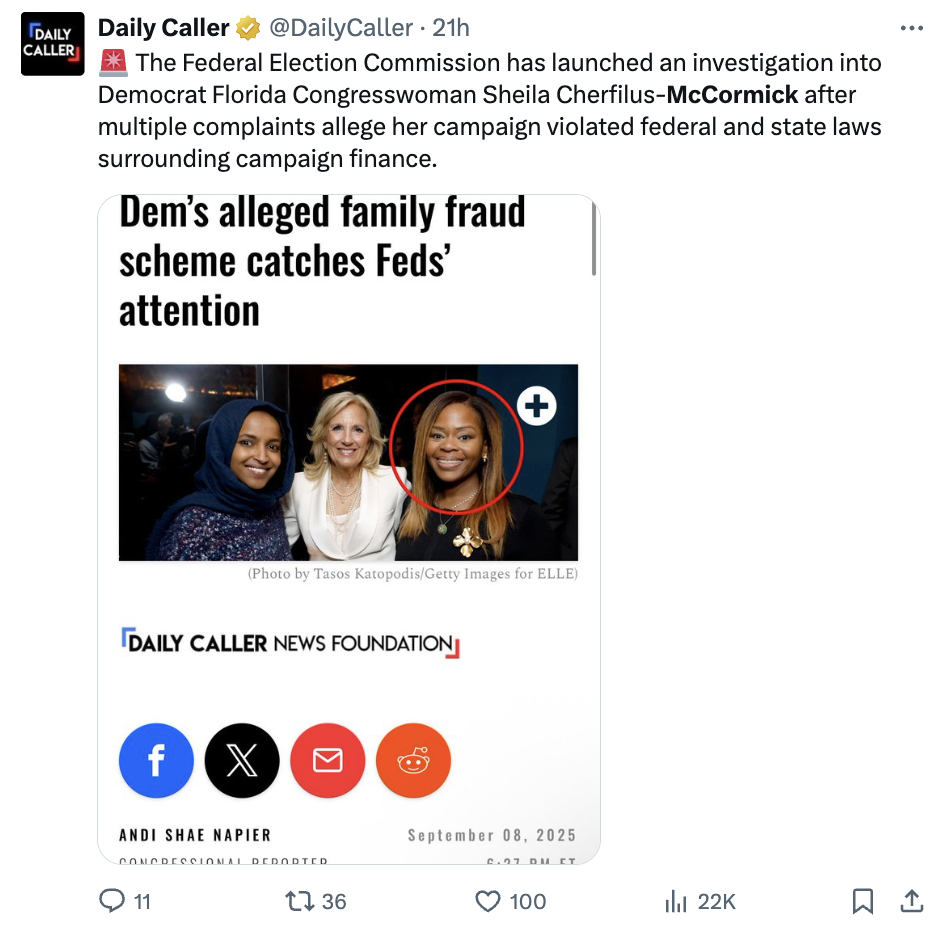Viewport: 950px width, 932px height.
Task: Click author name Andi Shae Napier
Action: 195,835
